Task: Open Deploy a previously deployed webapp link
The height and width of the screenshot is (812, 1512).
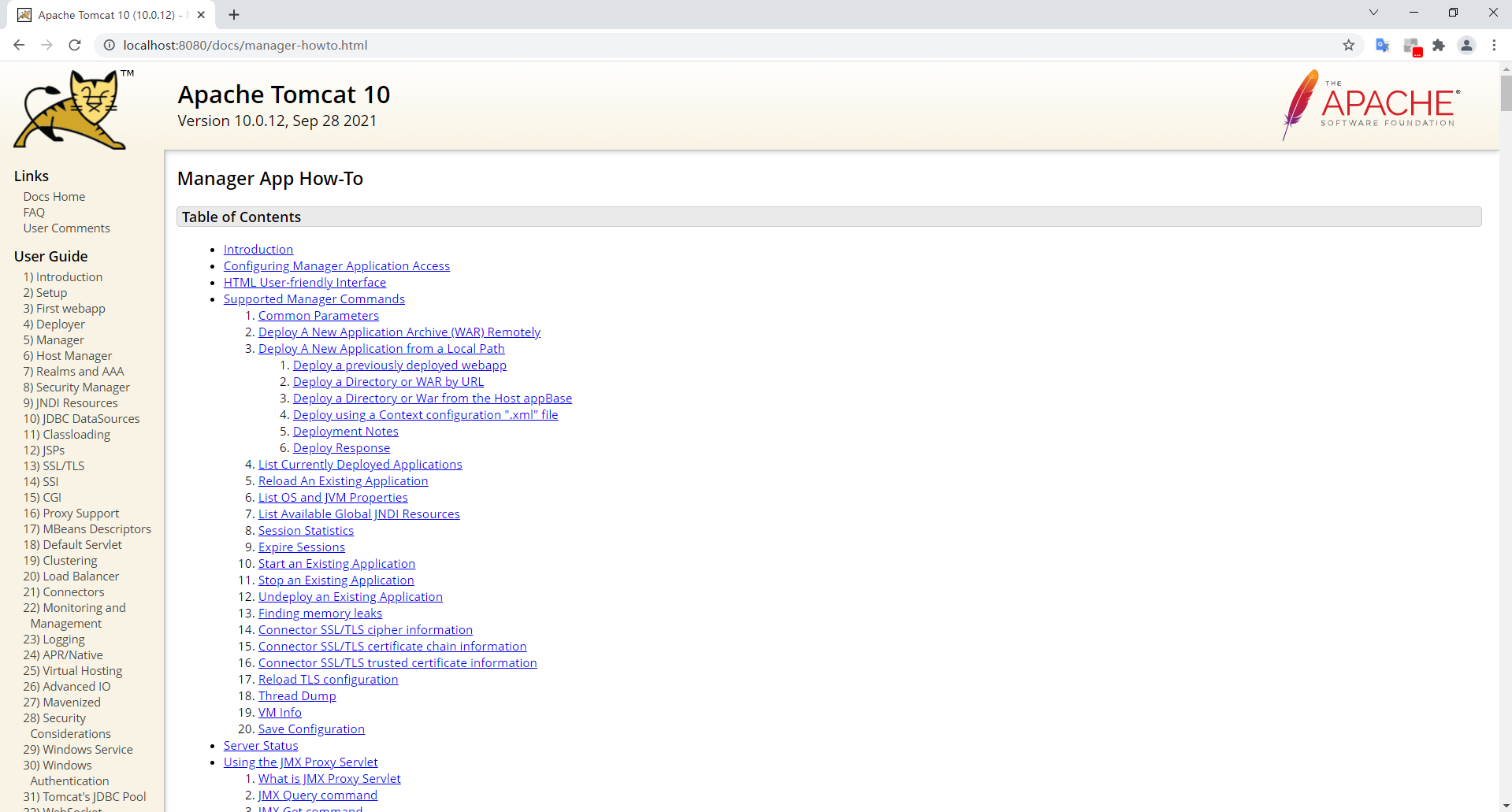Action: pyautogui.click(x=399, y=365)
